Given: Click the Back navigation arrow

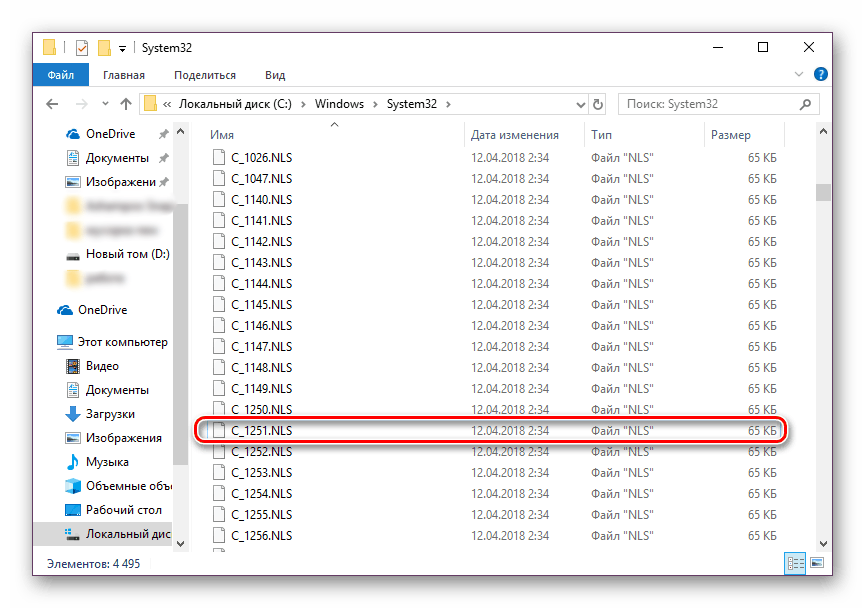Looking at the screenshot, I should pyautogui.click(x=52, y=104).
